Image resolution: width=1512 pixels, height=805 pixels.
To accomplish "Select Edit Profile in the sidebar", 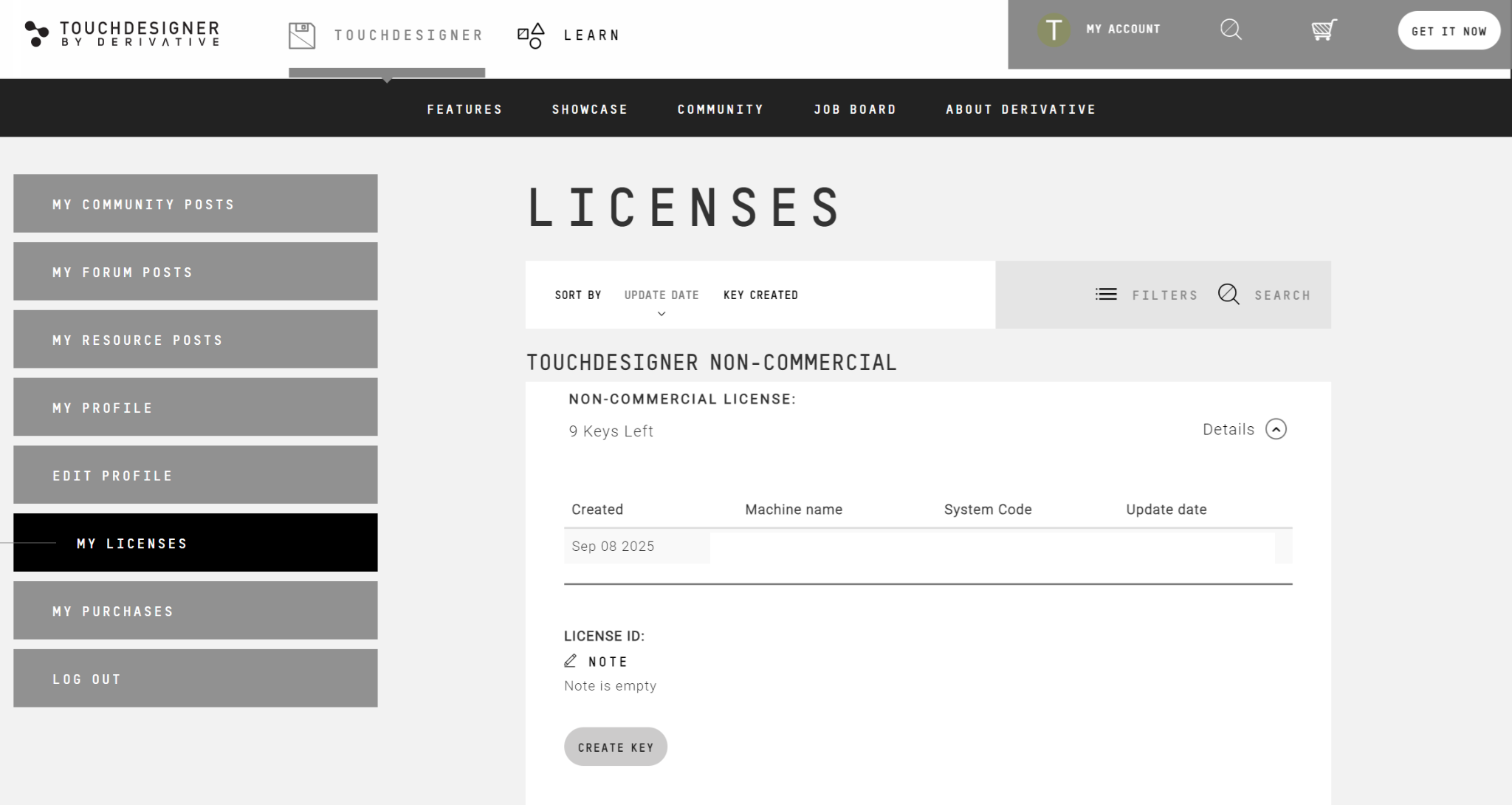I will coord(196,475).
